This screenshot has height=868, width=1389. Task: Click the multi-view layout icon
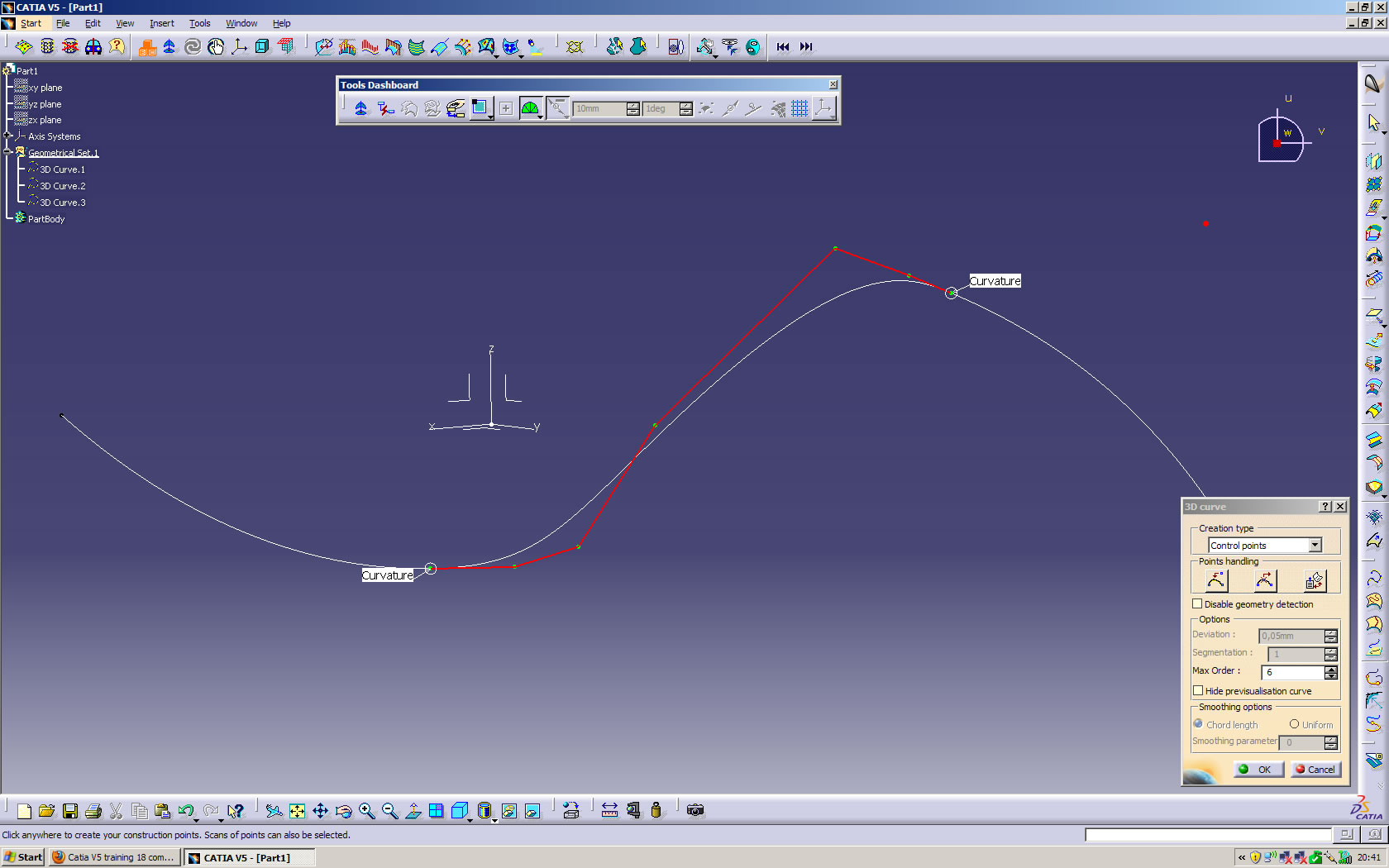click(x=436, y=811)
